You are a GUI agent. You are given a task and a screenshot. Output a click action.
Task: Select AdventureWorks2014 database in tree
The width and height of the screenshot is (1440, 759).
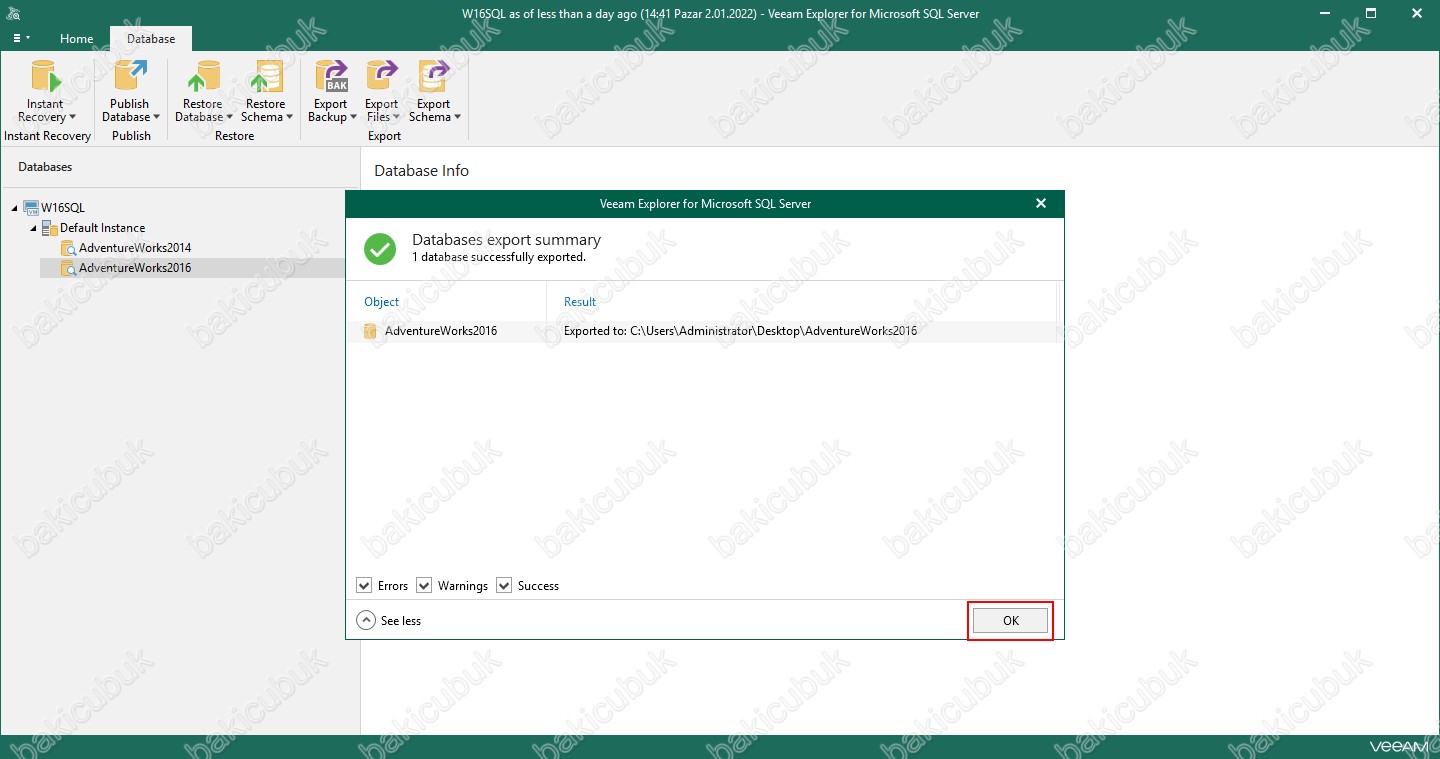(x=135, y=248)
